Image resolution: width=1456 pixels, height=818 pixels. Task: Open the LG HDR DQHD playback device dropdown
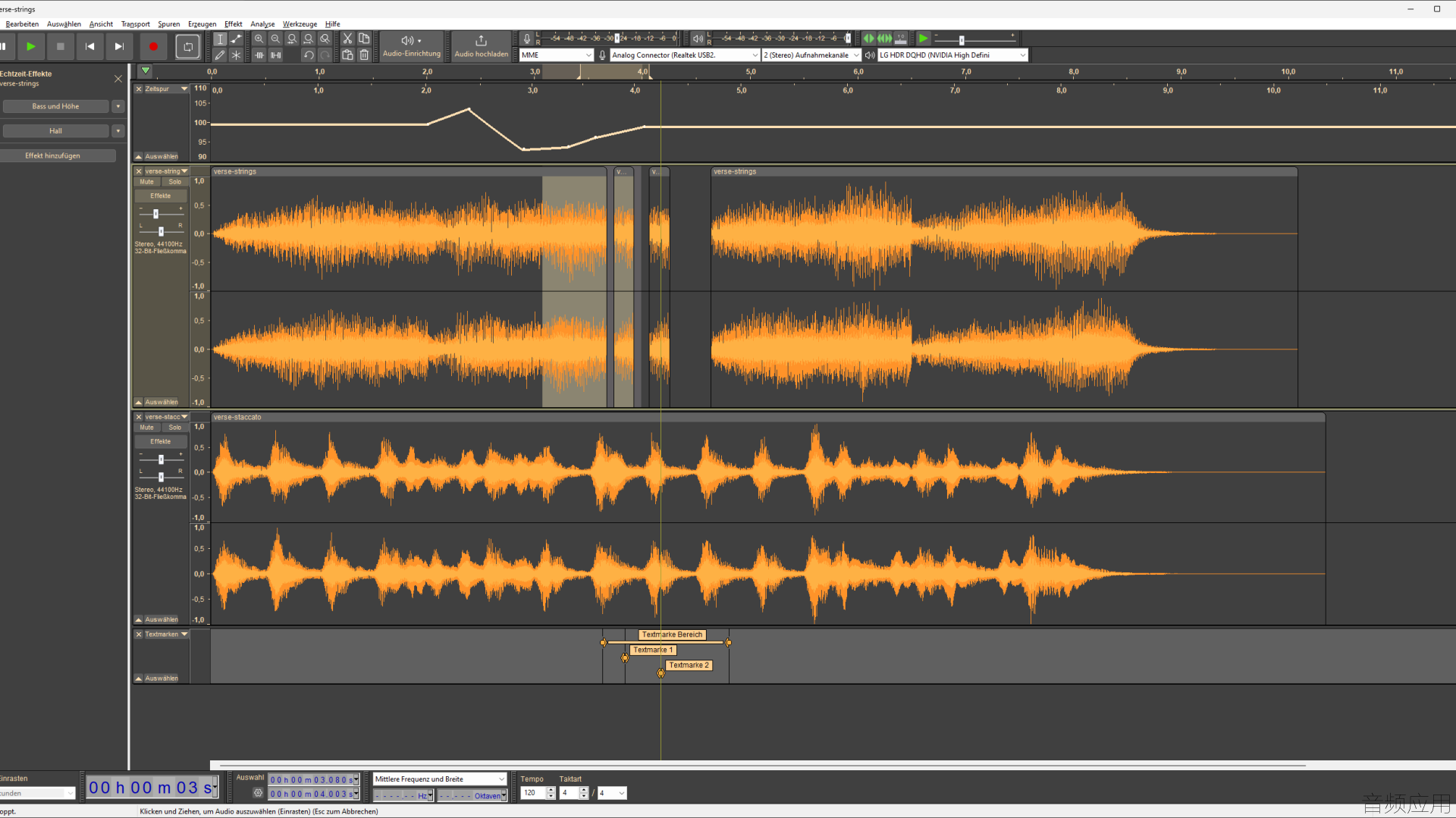[952, 55]
